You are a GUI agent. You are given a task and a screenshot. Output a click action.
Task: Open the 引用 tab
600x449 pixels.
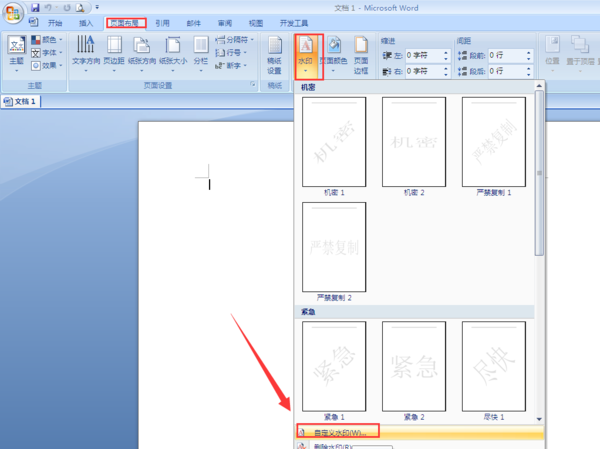162,23
